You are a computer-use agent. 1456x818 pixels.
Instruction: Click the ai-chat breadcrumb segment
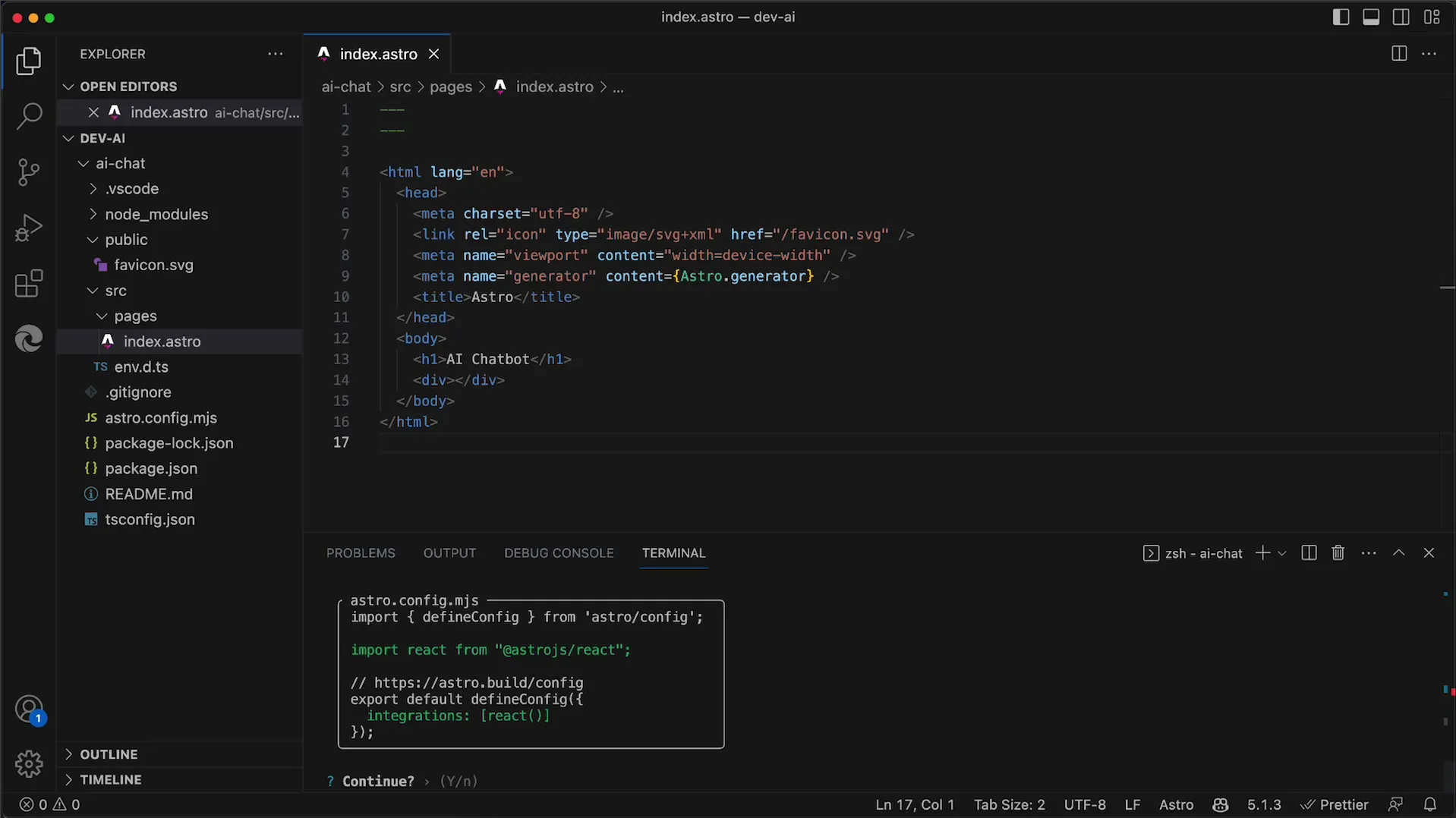pos(346,87)
